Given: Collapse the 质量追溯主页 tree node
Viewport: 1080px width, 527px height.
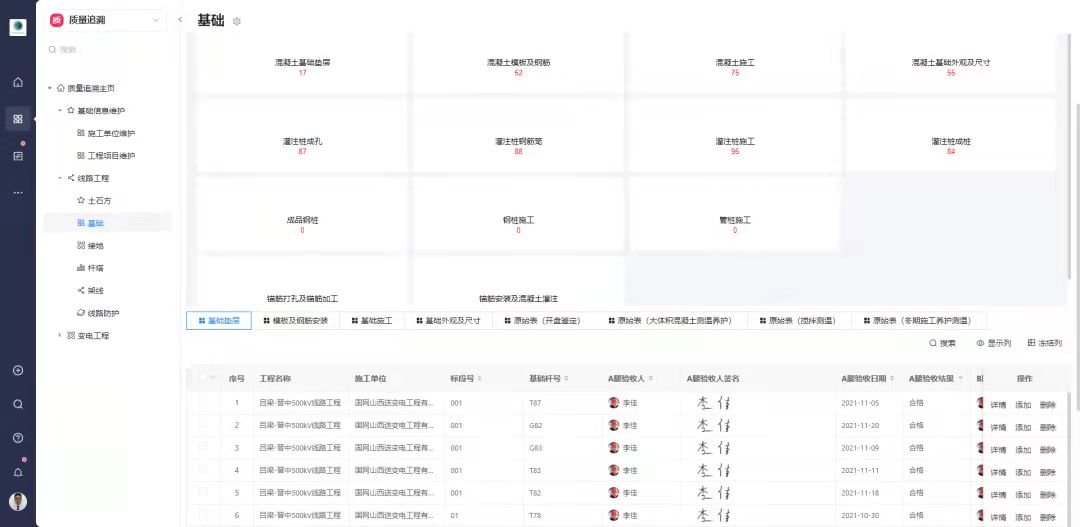Looking at the screenshot, I should point(50,88).
